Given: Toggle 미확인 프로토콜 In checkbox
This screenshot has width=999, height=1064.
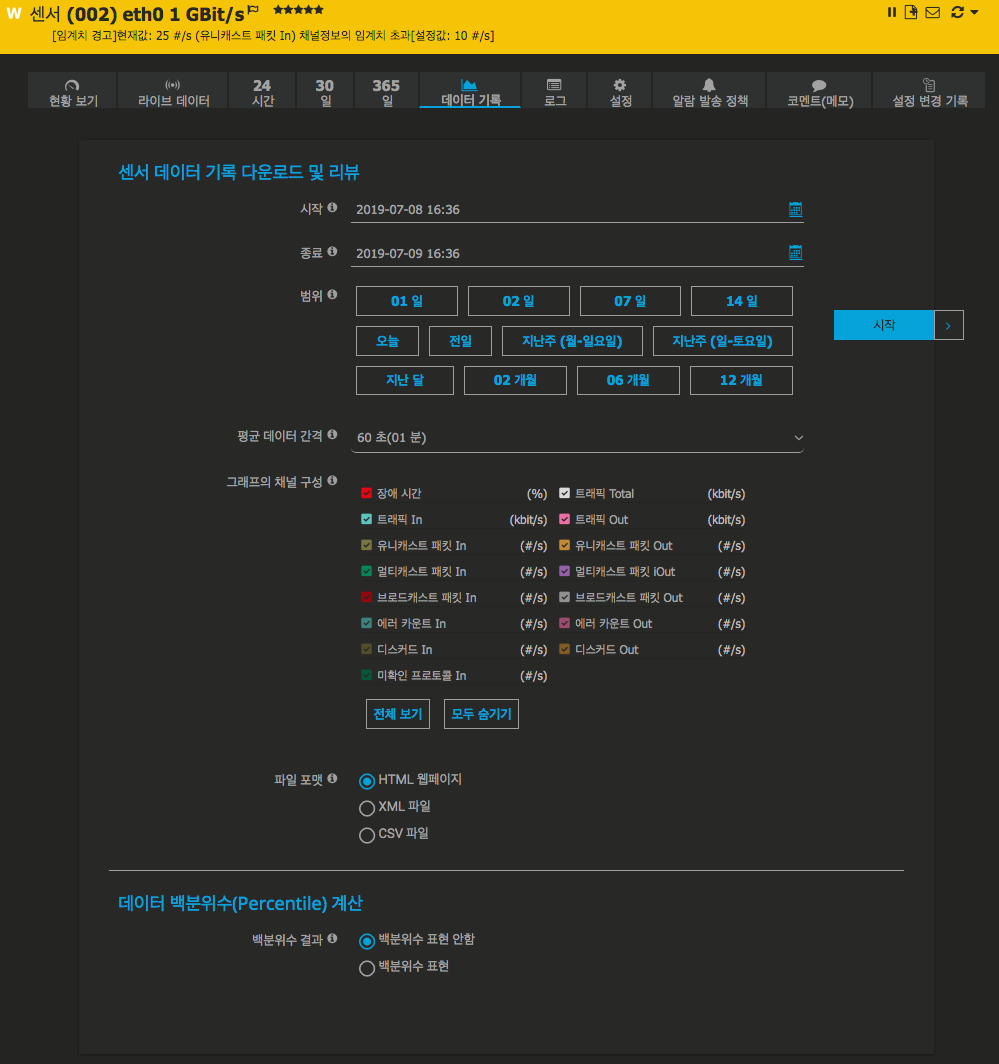Looking at the screenshot, I should click(366, 675).
